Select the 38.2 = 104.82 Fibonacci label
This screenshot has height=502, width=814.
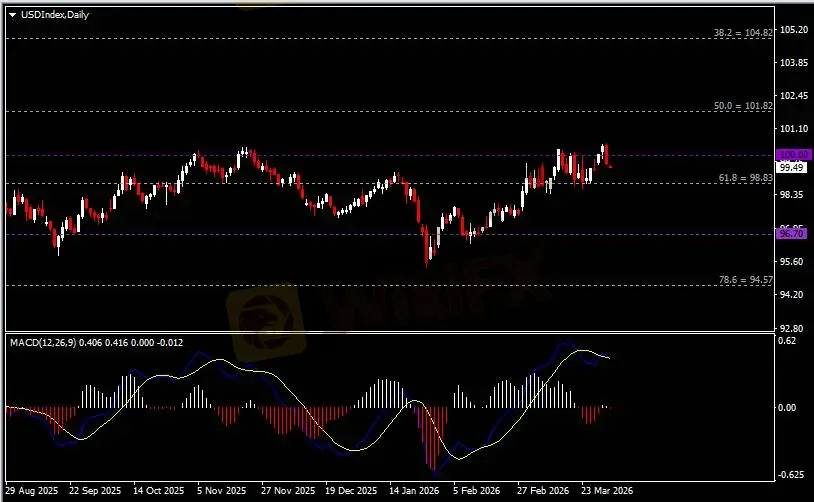point(745,33)
